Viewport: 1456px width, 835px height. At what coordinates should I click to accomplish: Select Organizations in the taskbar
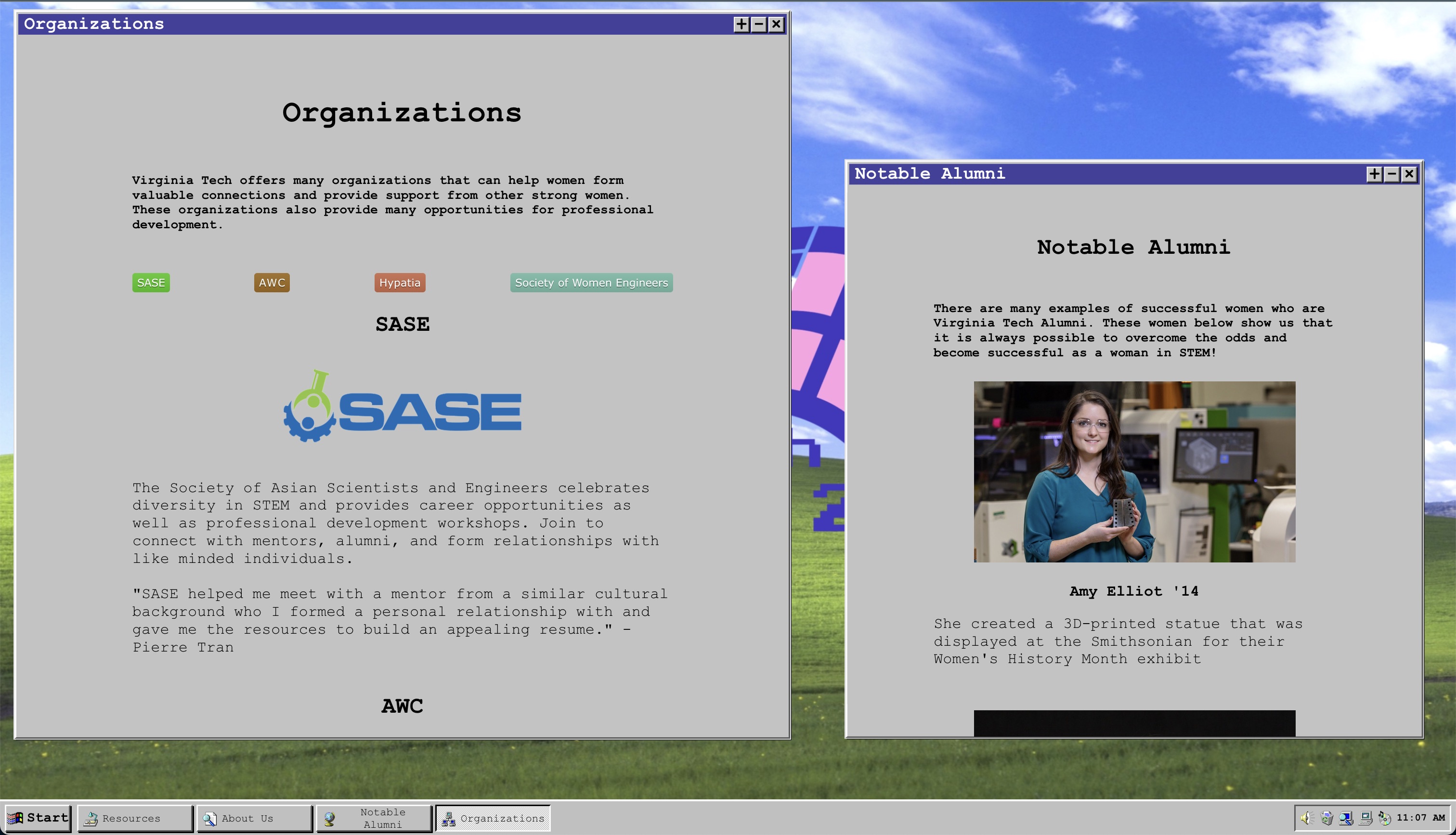click(493, 818)
